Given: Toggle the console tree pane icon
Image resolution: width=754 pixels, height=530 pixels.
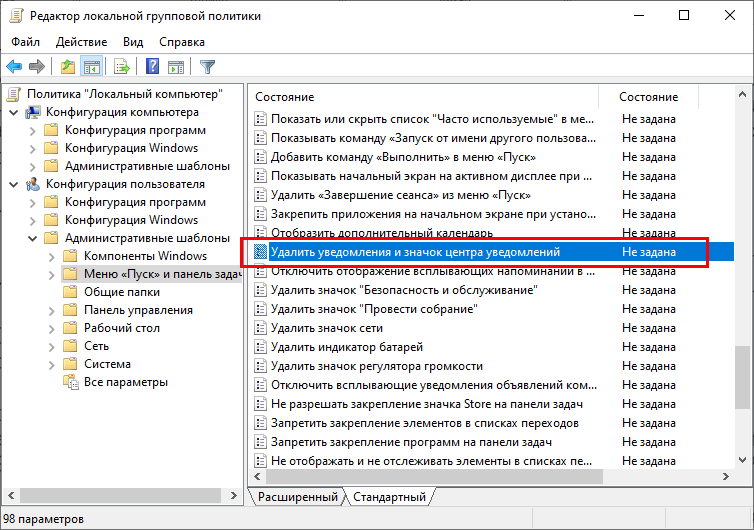Looking at the screenshot, I should coord(91,66).
